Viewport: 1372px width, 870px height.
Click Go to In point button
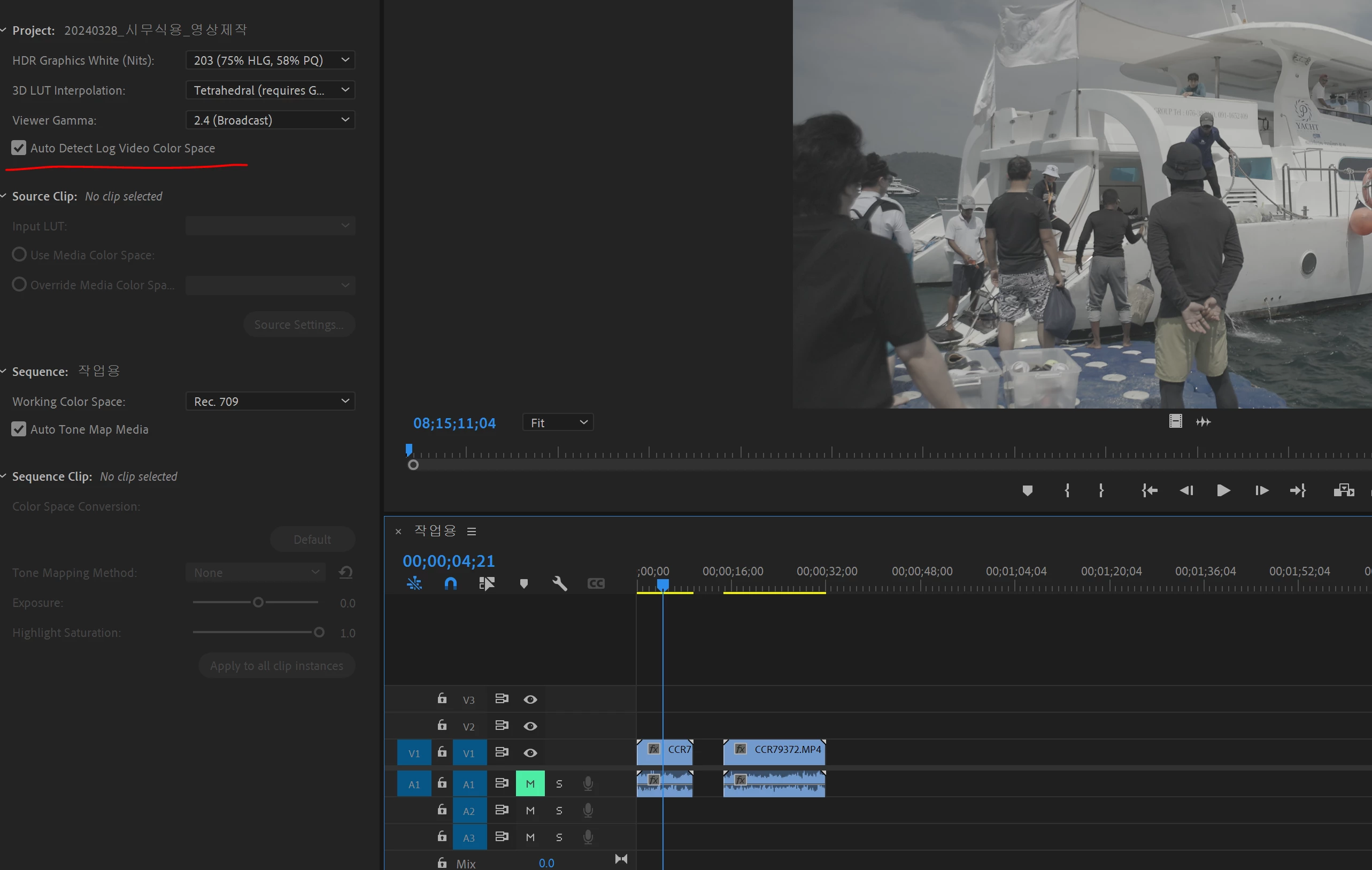pos(1149,490)
